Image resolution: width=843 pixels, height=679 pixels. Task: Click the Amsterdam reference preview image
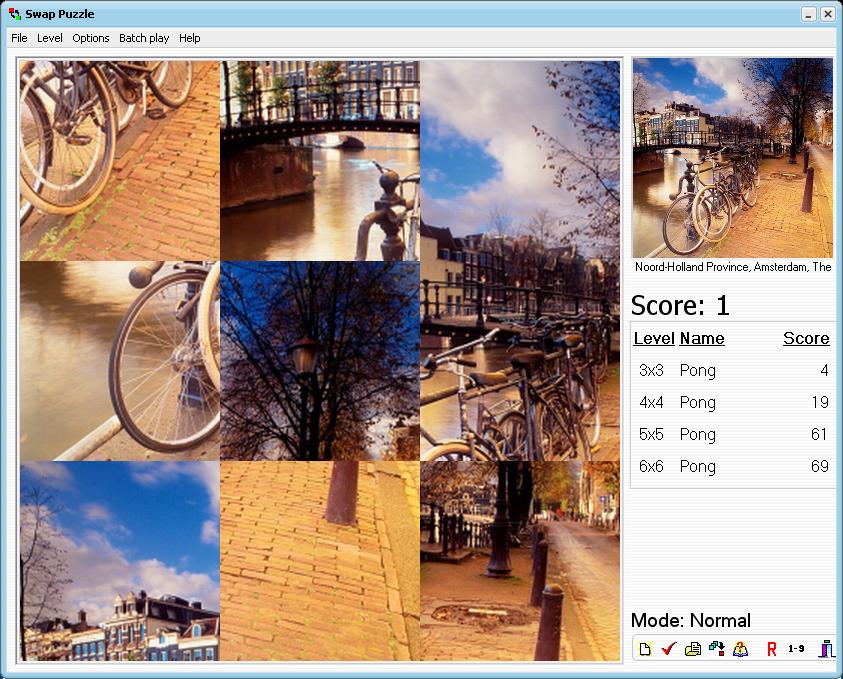[x=733, y=158]
